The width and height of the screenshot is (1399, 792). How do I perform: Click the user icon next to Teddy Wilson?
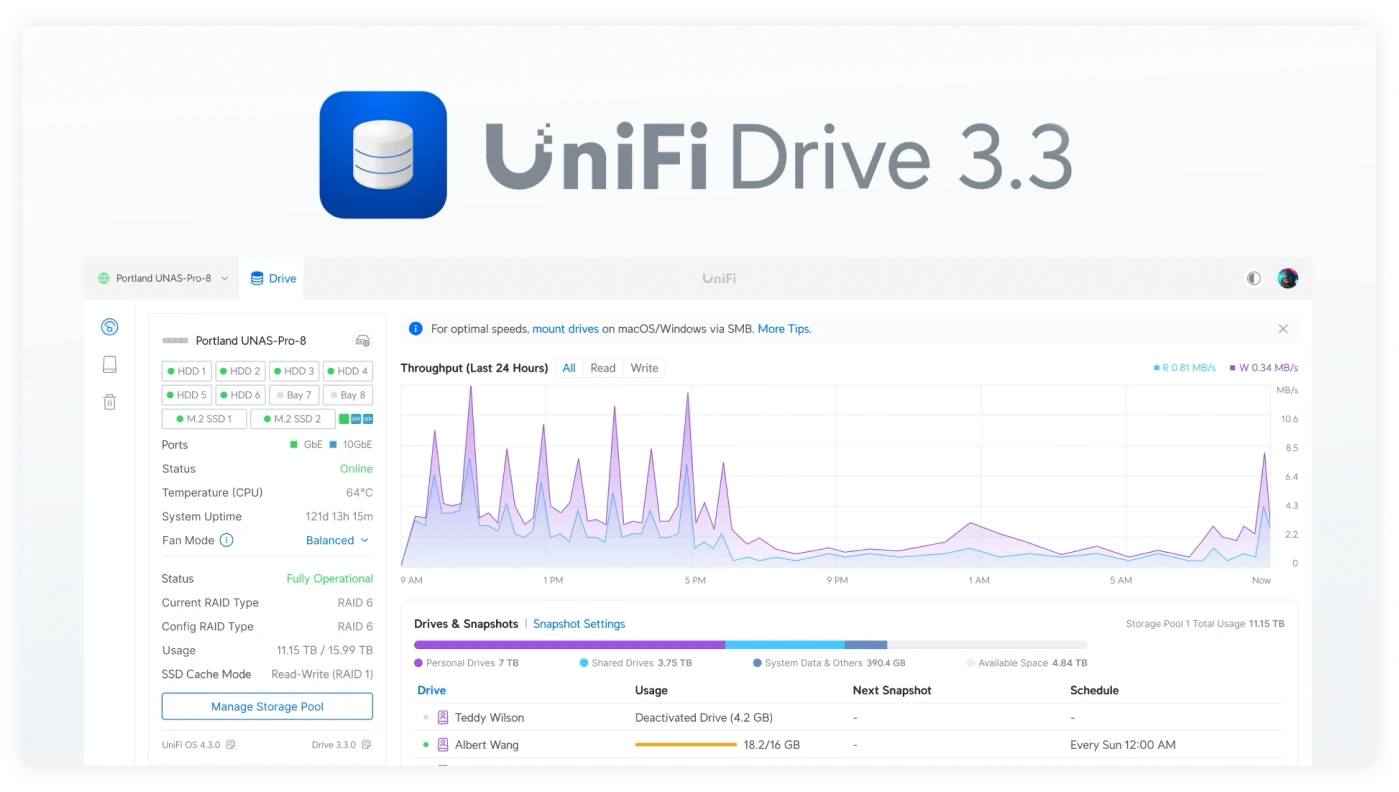(443, 717)
